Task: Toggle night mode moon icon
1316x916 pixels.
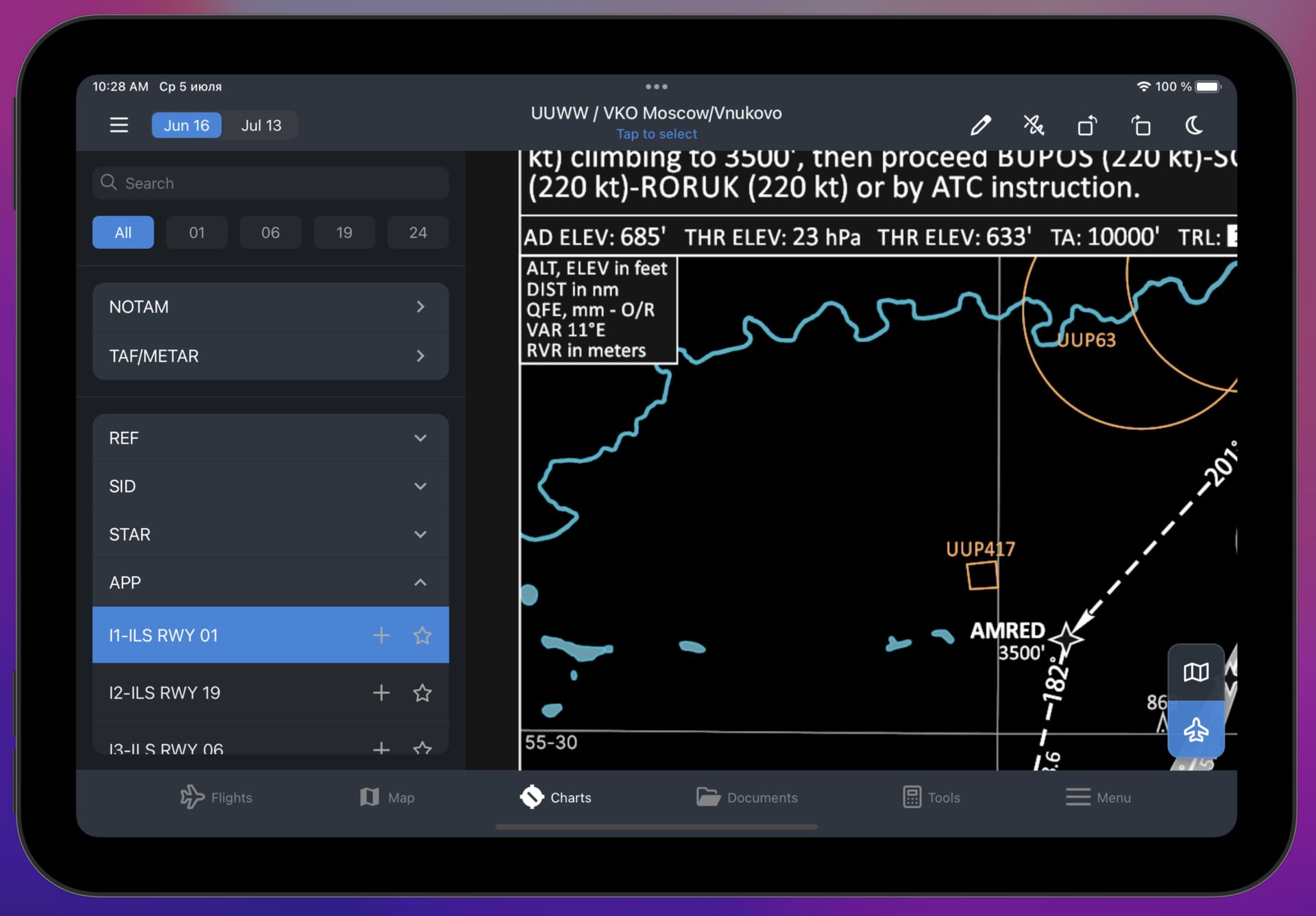Action: click(x=1194, y=125)
